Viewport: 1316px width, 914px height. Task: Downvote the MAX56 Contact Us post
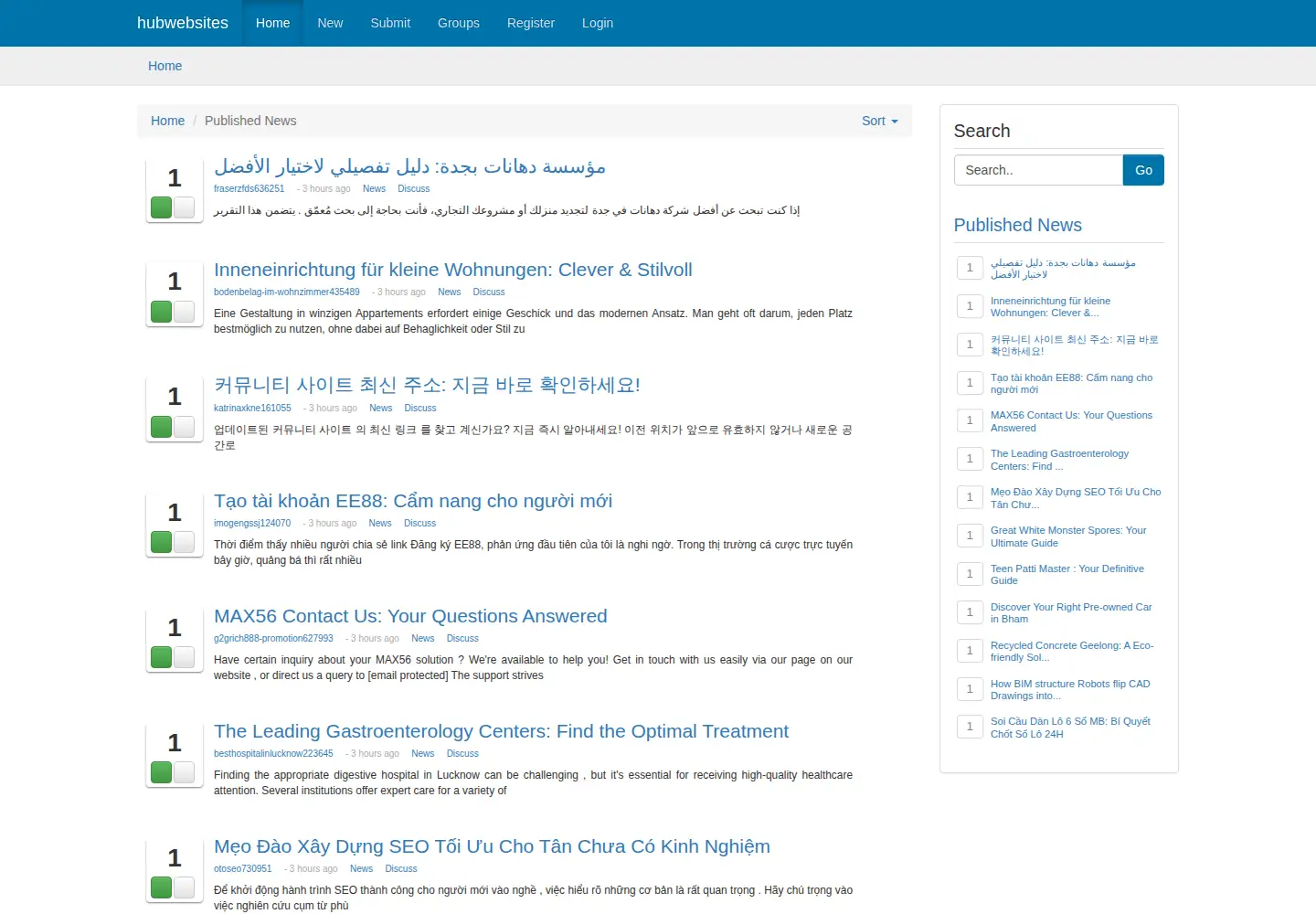pyautogui.click(x=185, y=657)
